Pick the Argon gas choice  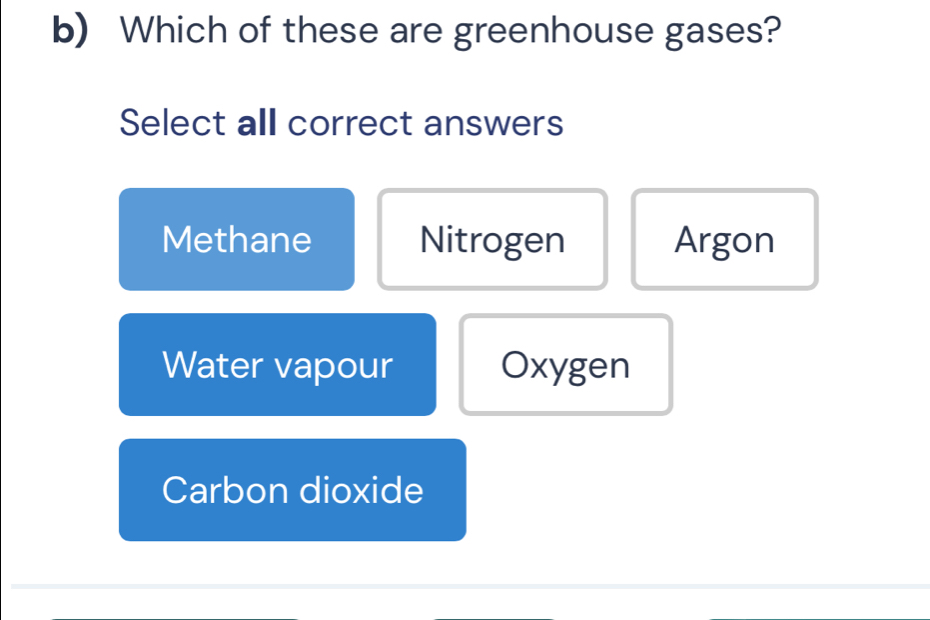pyautogui.click(x=724, y=239)
